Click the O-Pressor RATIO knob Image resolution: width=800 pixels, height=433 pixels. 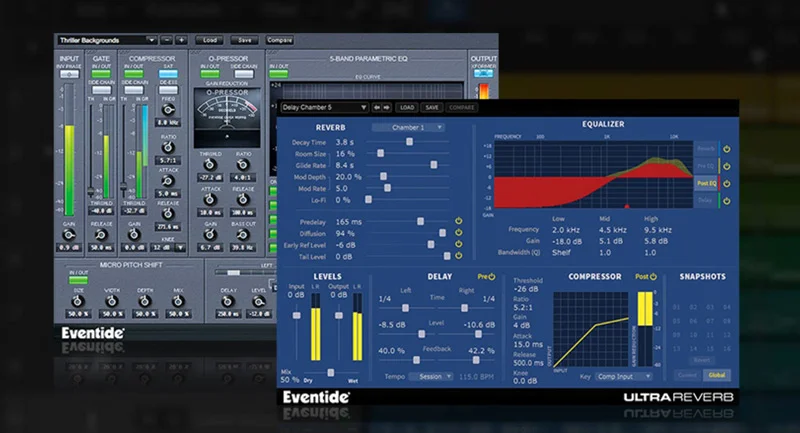(243, 164)
